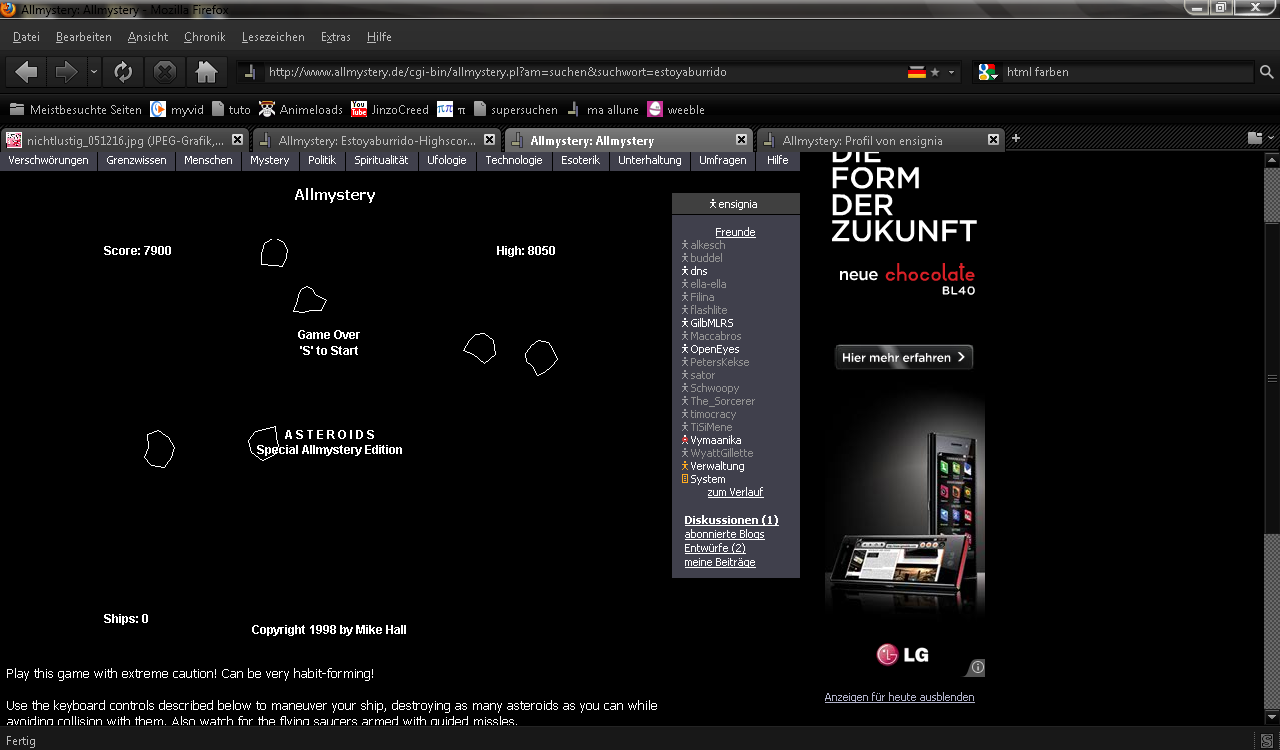Click the Stop loading button
Screen dimensions: 1280x750
(164, 72)
